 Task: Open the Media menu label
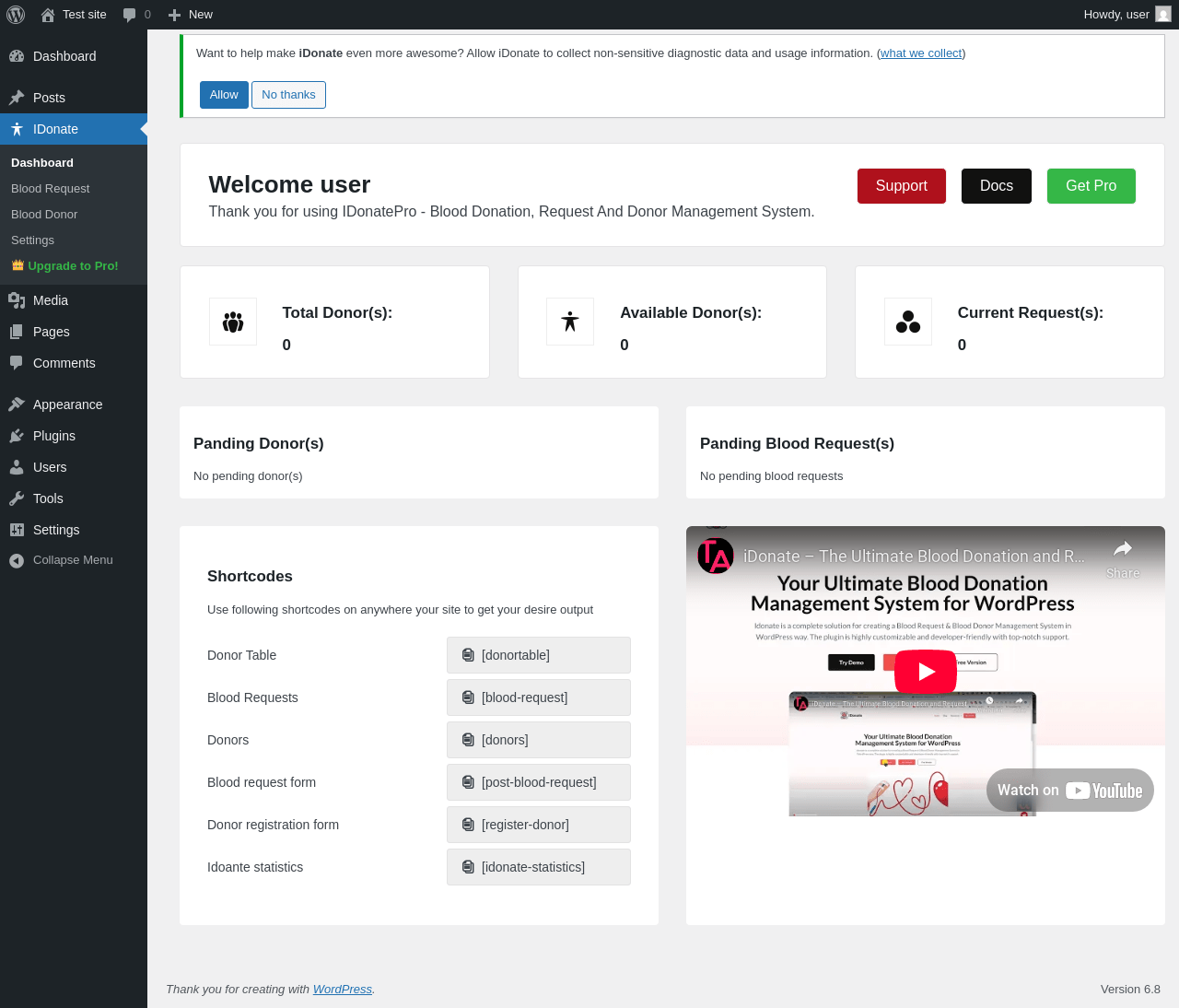[x=51, y=300]
